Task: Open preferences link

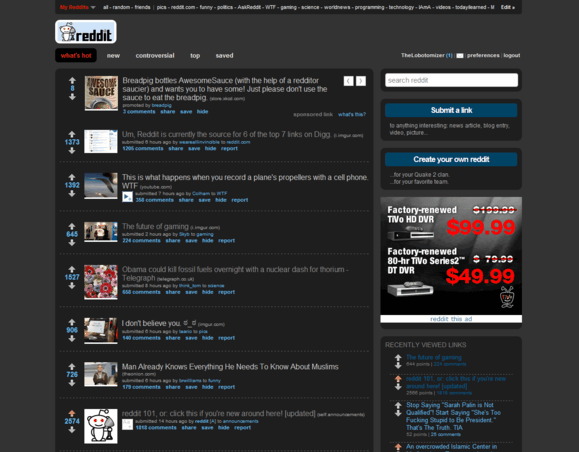Action: click(483, 55)
